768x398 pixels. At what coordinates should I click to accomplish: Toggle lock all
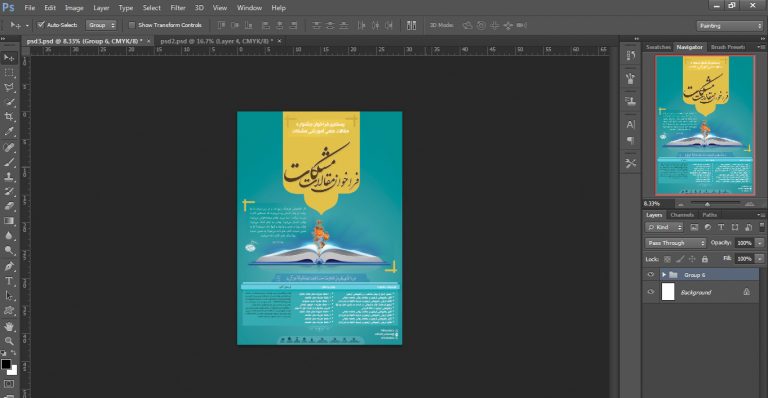point(705,259)
